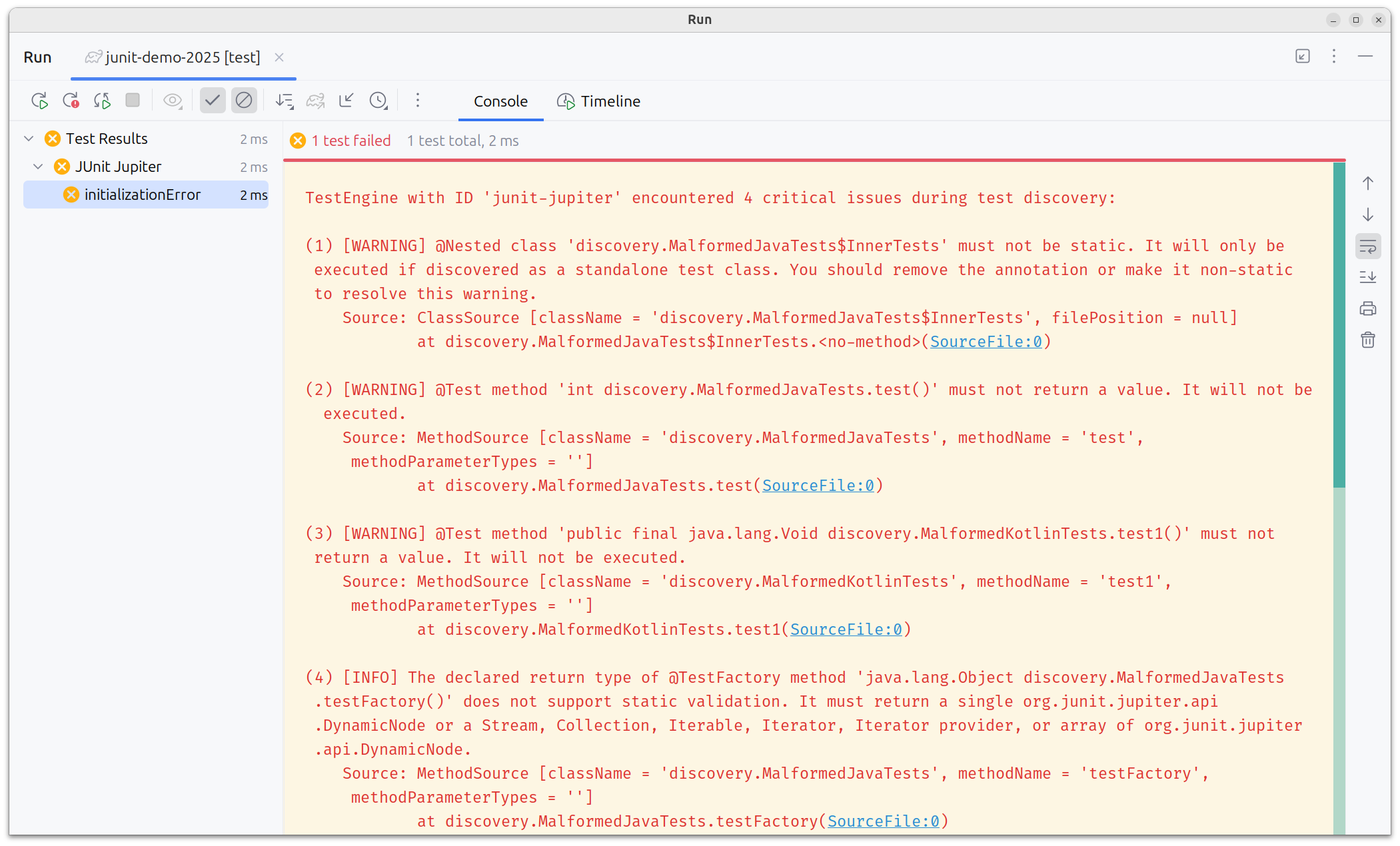This screenshot has height=846, width=1400.
Task: Open the Test History clock icon
Action: coord(378,101)
